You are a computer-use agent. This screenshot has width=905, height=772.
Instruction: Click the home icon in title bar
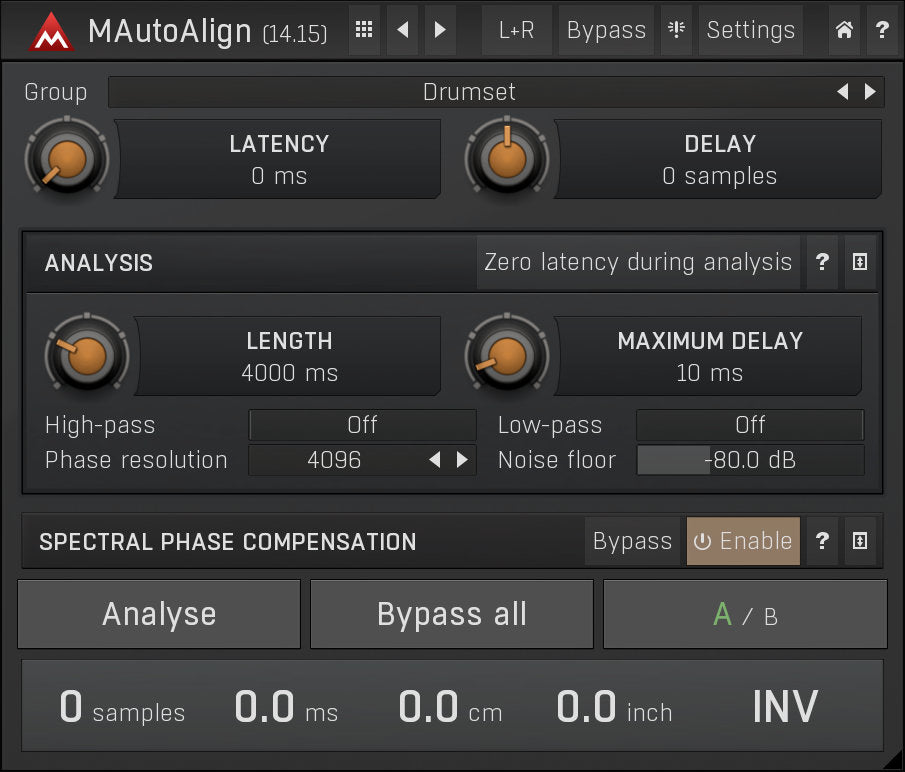click(x=844, y=30)
